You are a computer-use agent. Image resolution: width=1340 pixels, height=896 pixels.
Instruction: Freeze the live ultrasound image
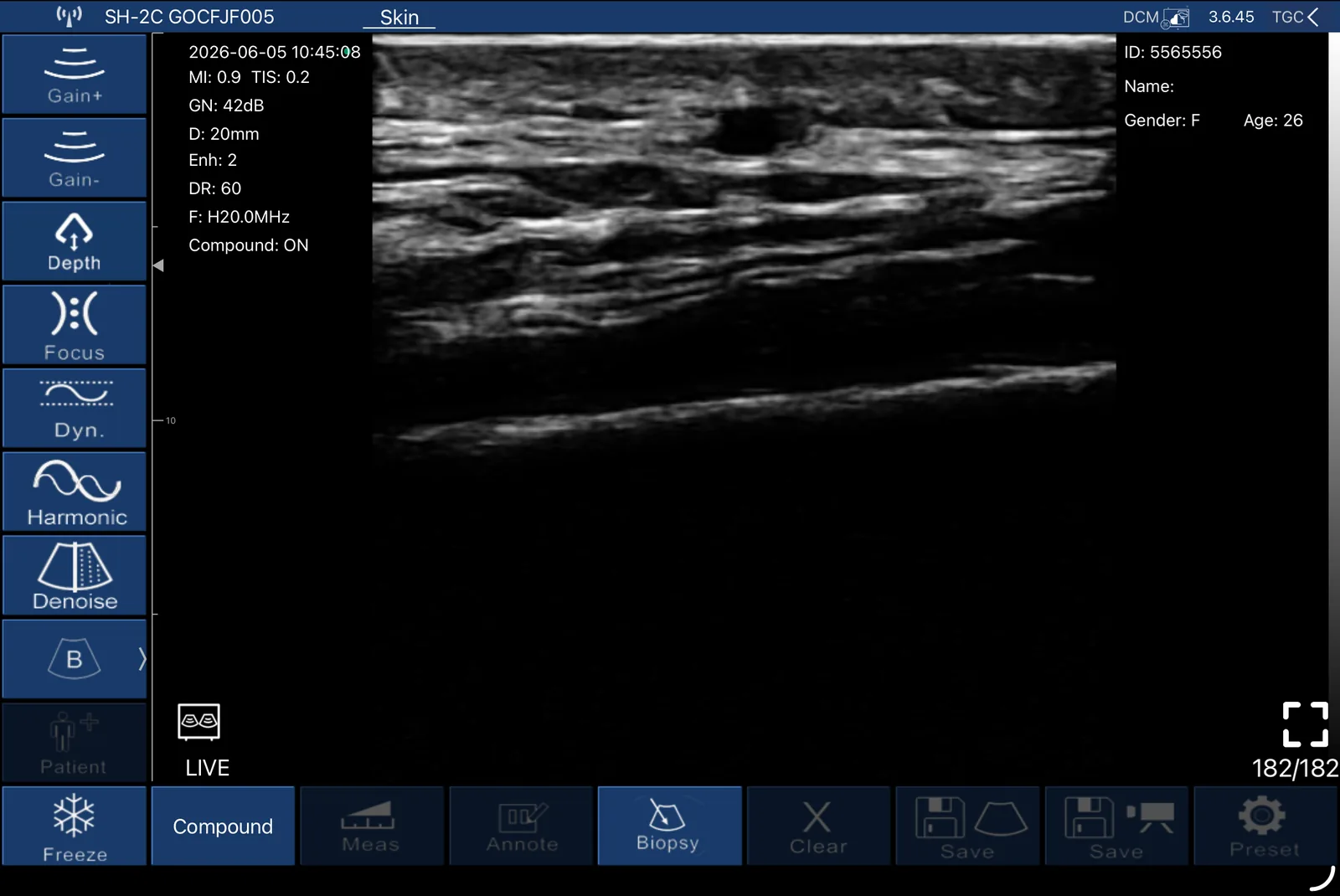[75, 826]
